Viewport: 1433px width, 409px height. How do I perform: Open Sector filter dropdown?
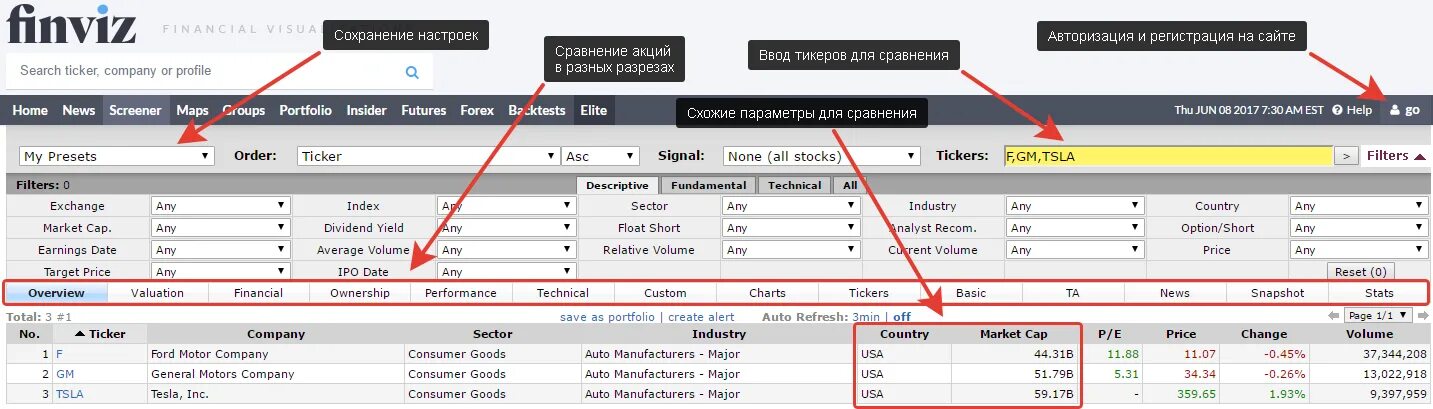pyautogui.click(x=792, y=206)
